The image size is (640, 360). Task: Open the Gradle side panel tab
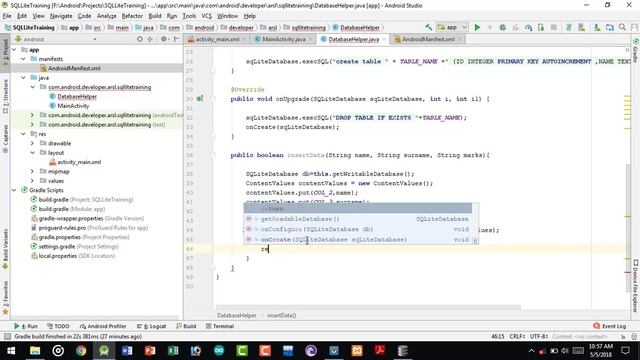click(636, 51)
